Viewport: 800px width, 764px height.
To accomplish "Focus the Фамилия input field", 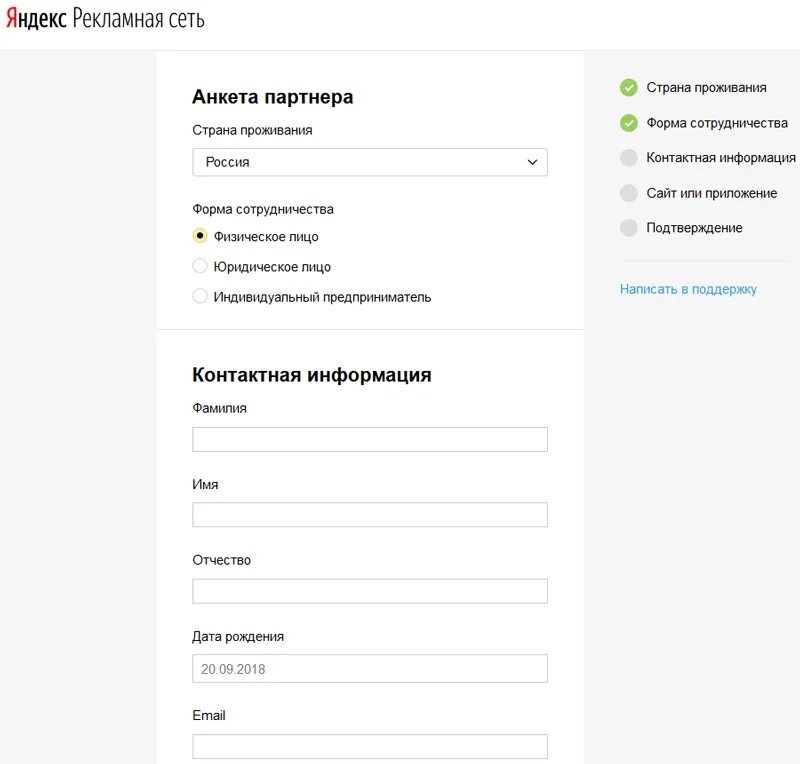I will (369, 440).
